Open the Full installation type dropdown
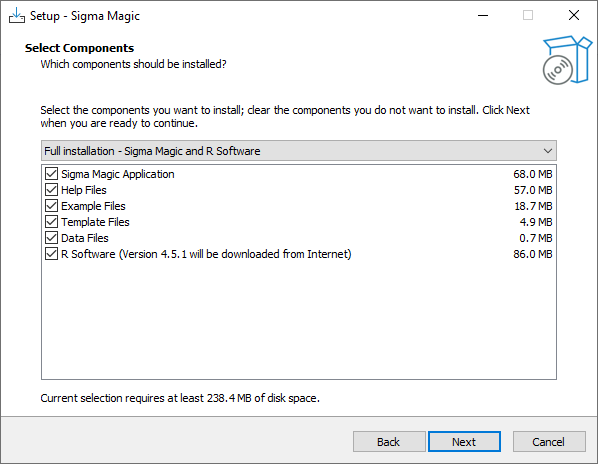 click(299, 151)
